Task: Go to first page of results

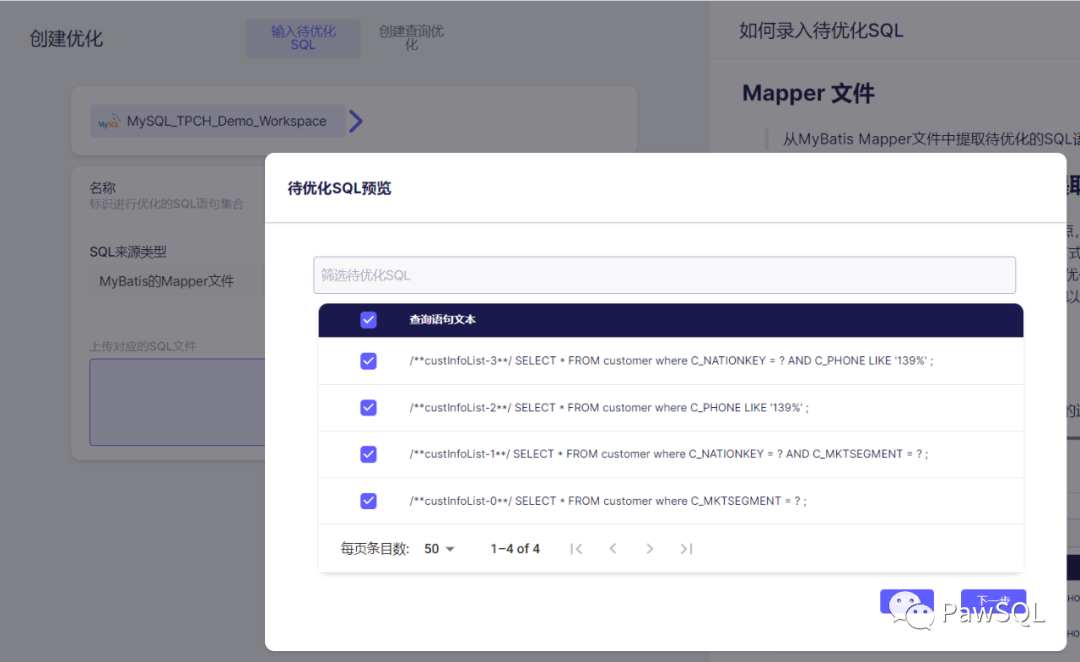Action: (576, 548)
